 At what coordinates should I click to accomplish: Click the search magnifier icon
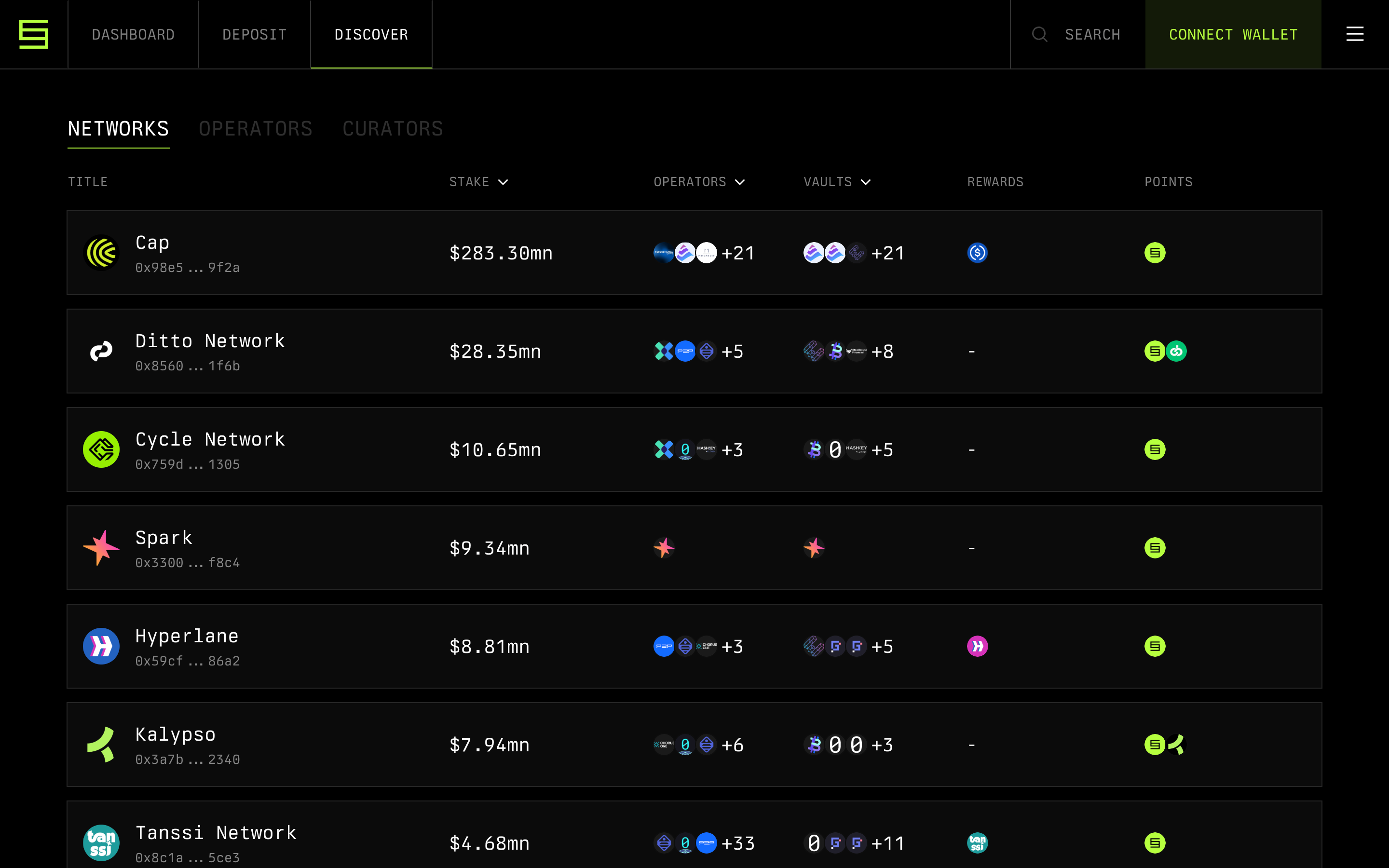tap(1039, 34)
